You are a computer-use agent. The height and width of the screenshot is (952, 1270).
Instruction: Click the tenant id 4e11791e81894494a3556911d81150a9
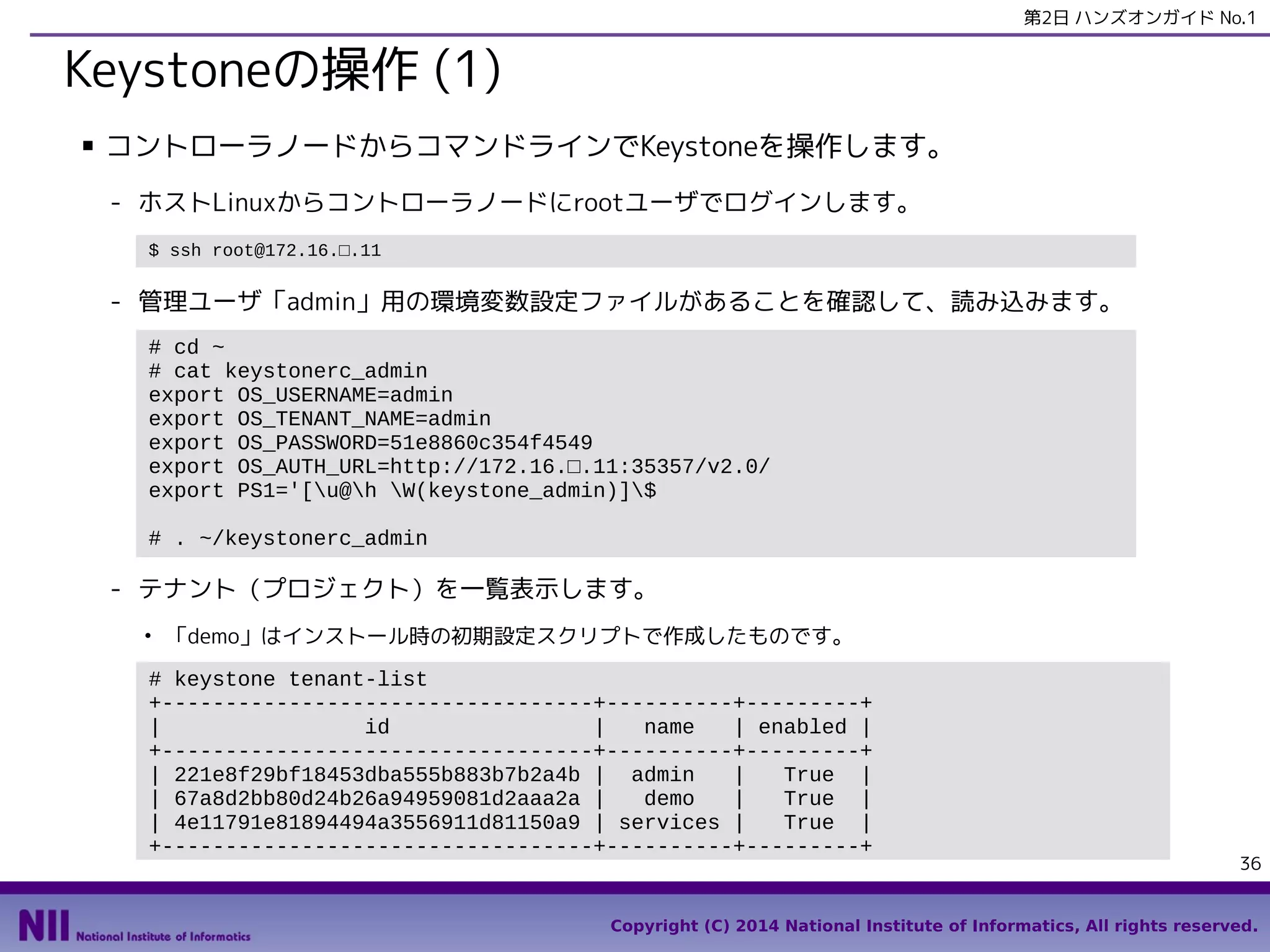coord(377,822)
